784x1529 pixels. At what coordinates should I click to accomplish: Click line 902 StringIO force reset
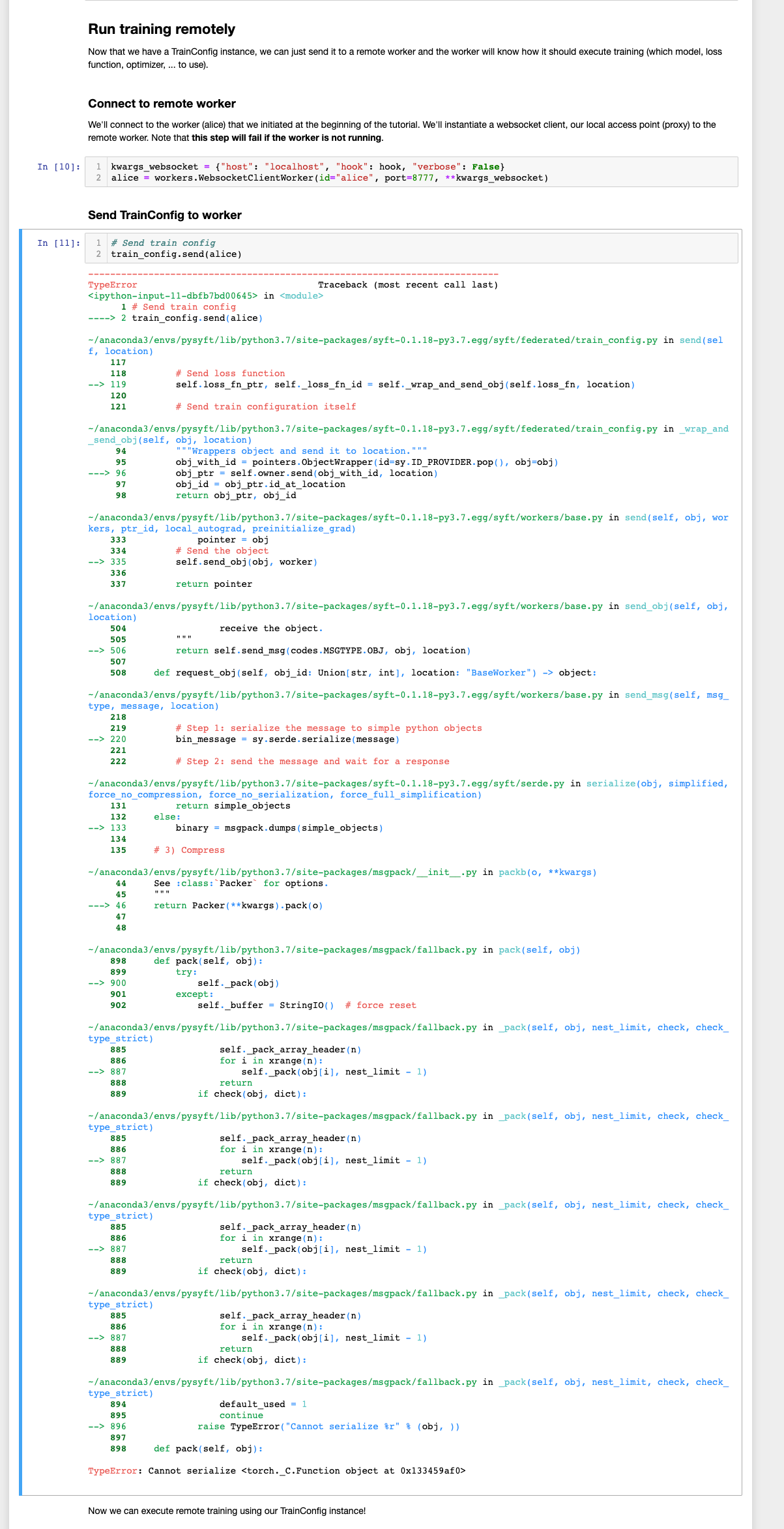263,1005
